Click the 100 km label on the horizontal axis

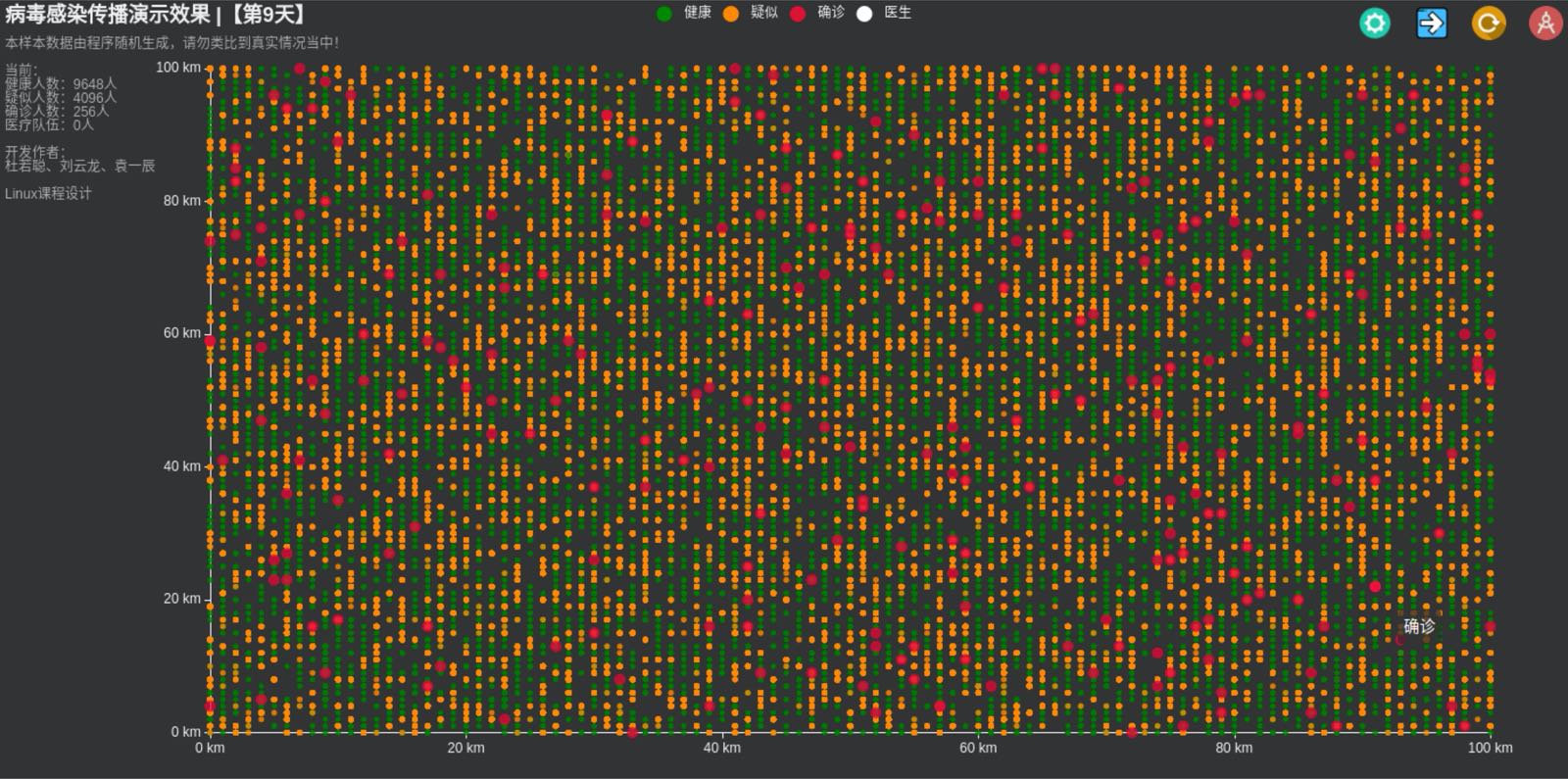point(1490,748)
